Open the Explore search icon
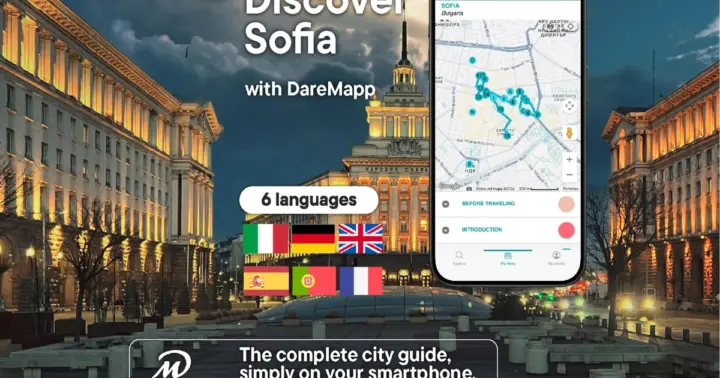 (459, 255)
